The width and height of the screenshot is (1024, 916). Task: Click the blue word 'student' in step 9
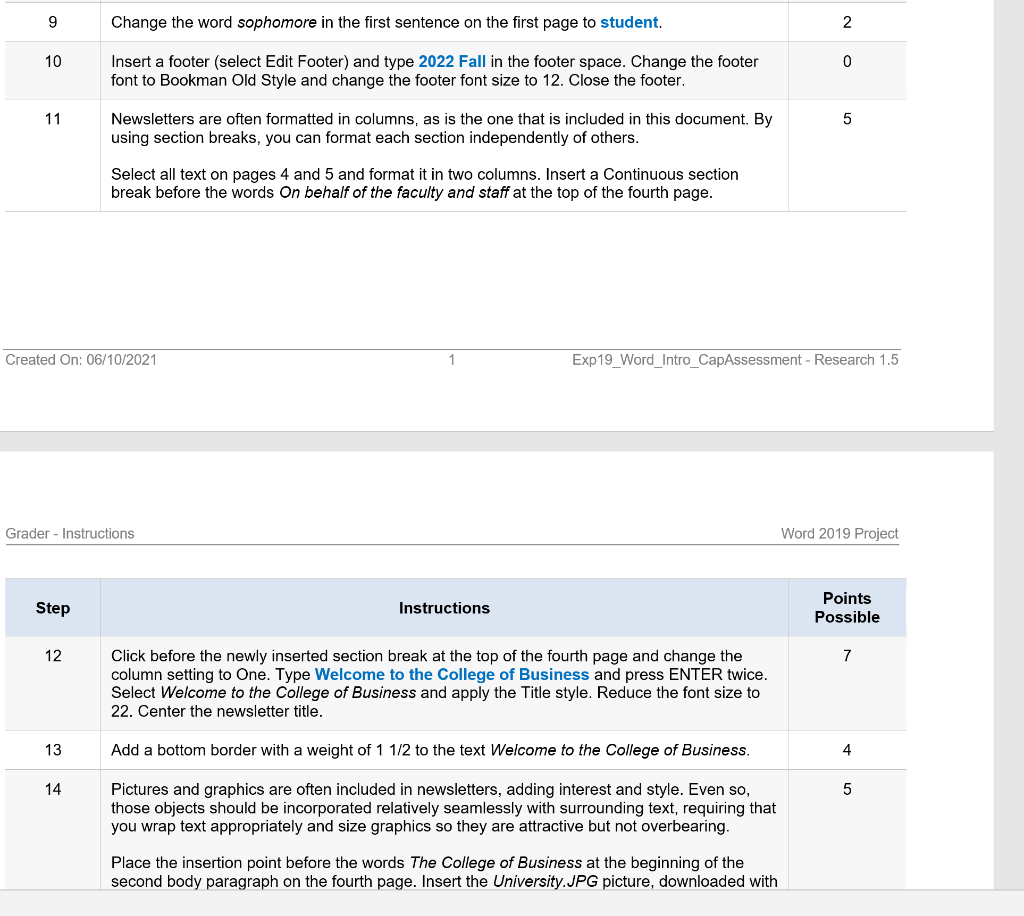pos(629,22)
